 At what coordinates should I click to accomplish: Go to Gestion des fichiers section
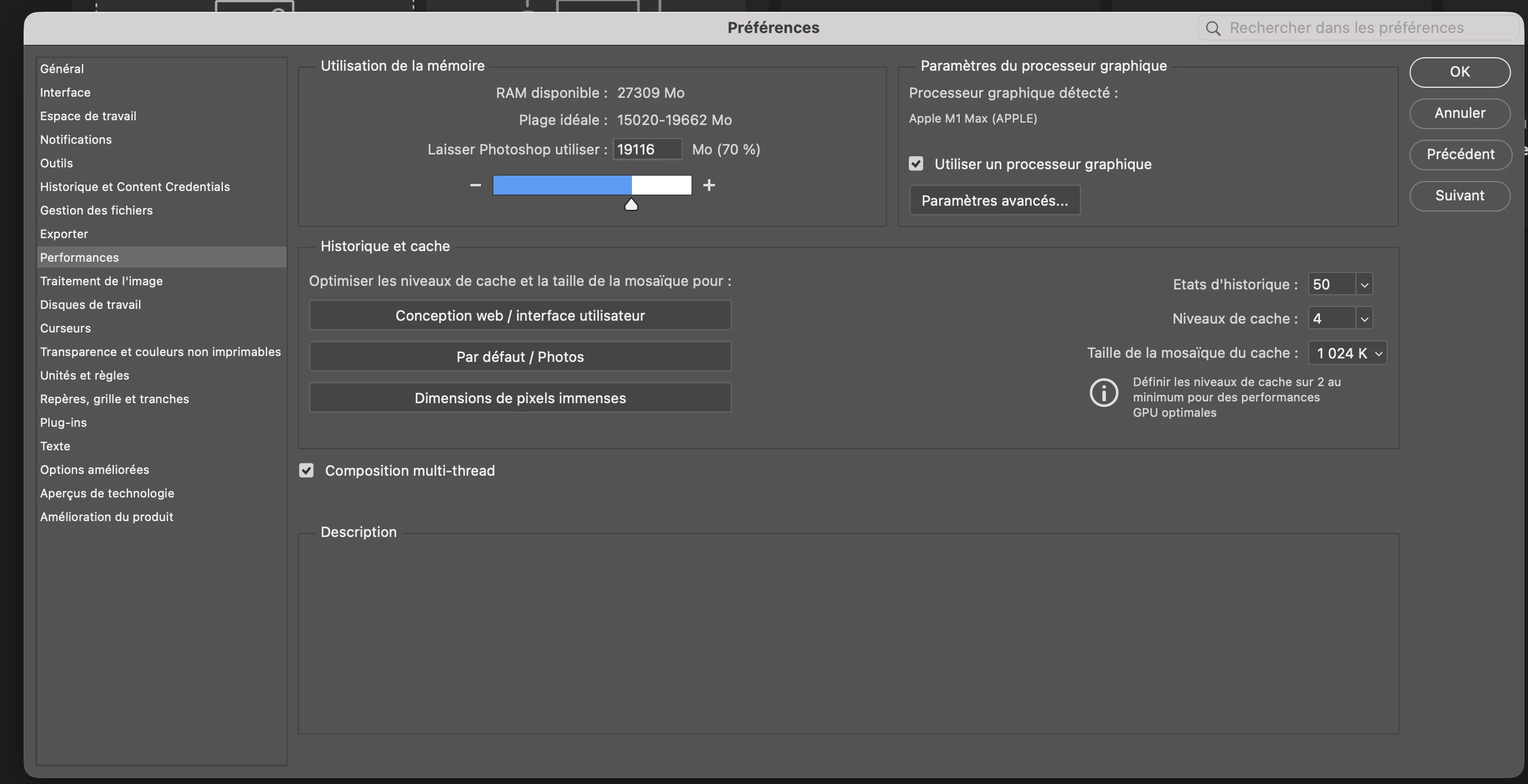pyautogui.click(x=96, y=210)
